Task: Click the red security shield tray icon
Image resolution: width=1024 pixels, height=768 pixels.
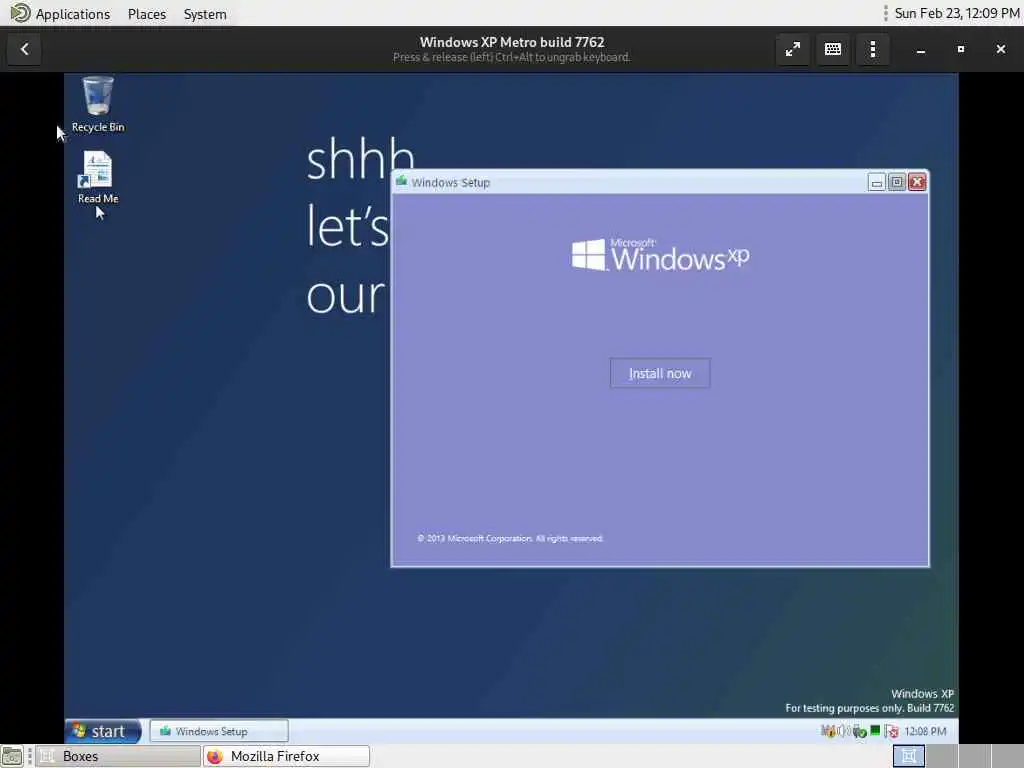Action: click(892, 731)
